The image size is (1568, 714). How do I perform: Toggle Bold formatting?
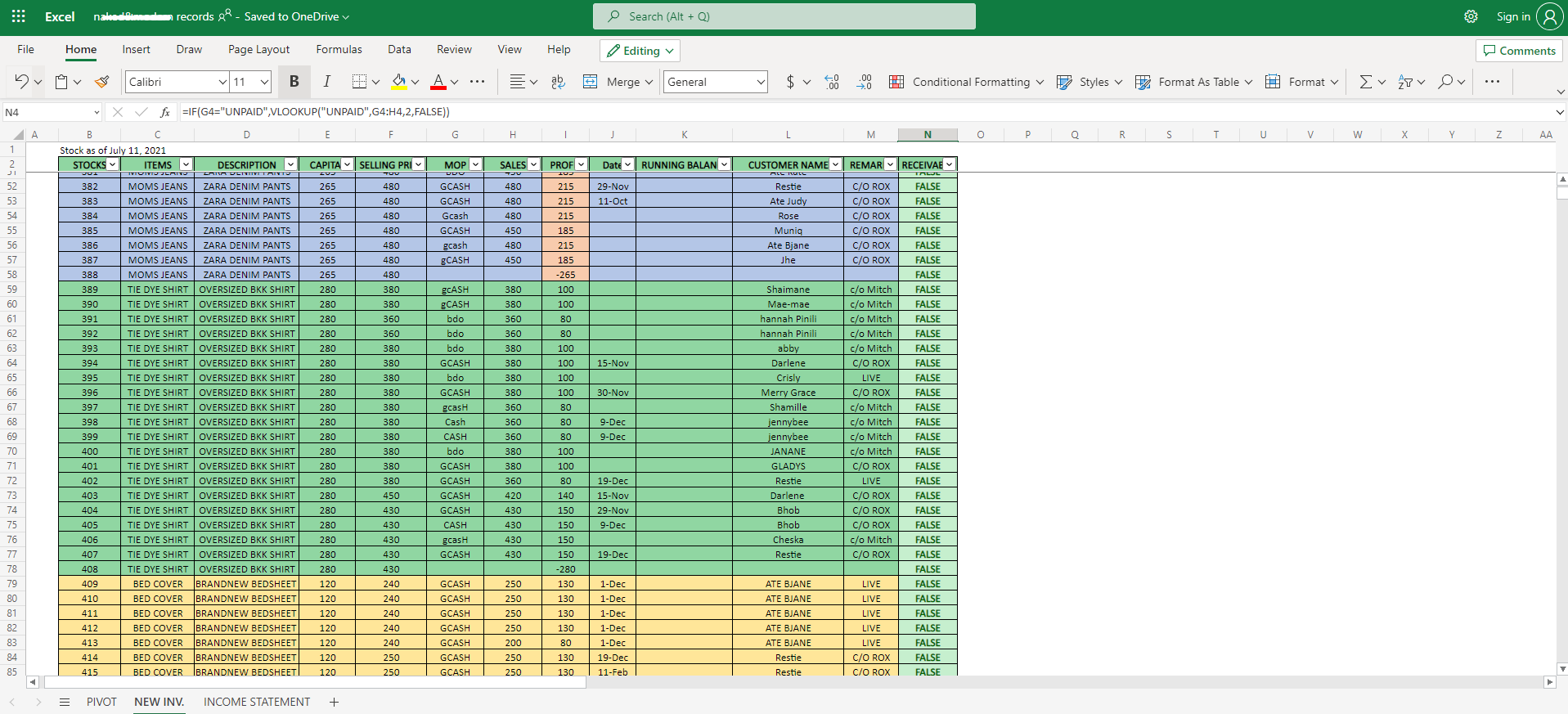point(294,82)
